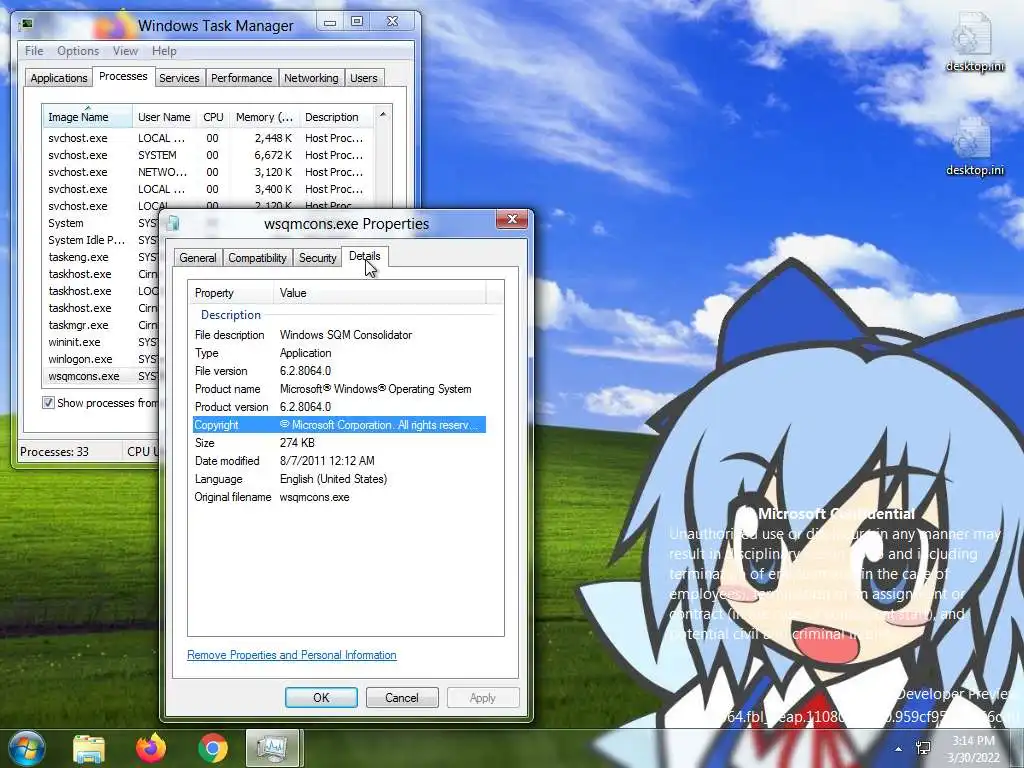Viewport: 1024px width, 768px height.
Task: Close the wsqmcons.exe Properties dialog
Action: point(512,219)
